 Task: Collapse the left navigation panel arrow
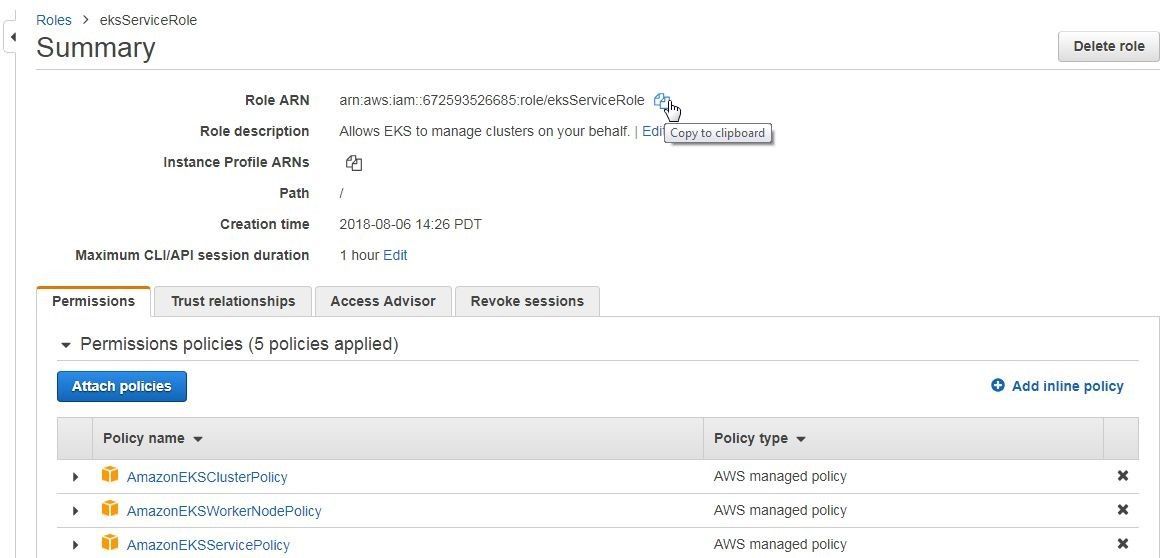coord(12,37)
